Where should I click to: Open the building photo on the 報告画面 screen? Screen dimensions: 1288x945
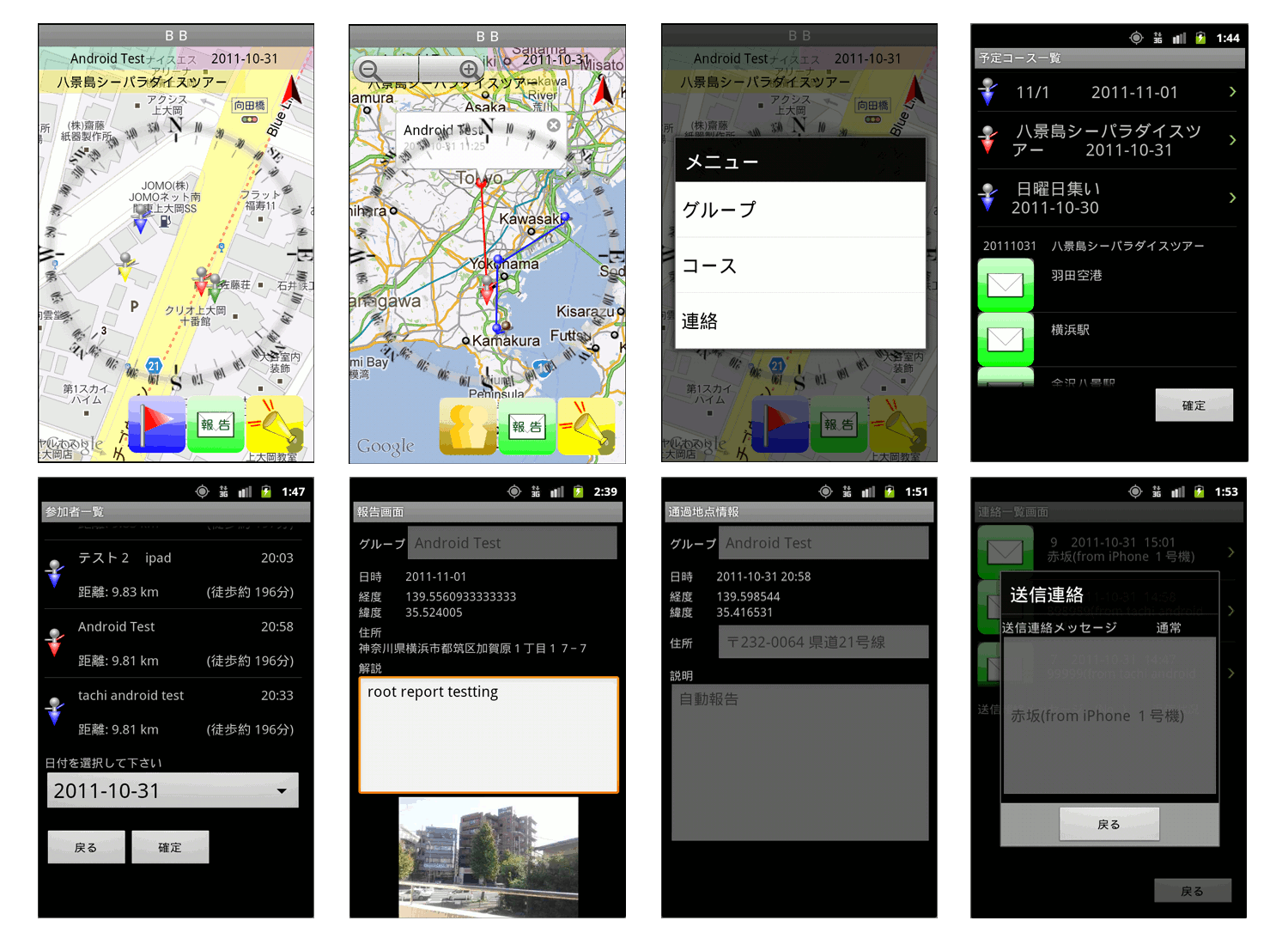pyautogui.click(x=489, y=857)
